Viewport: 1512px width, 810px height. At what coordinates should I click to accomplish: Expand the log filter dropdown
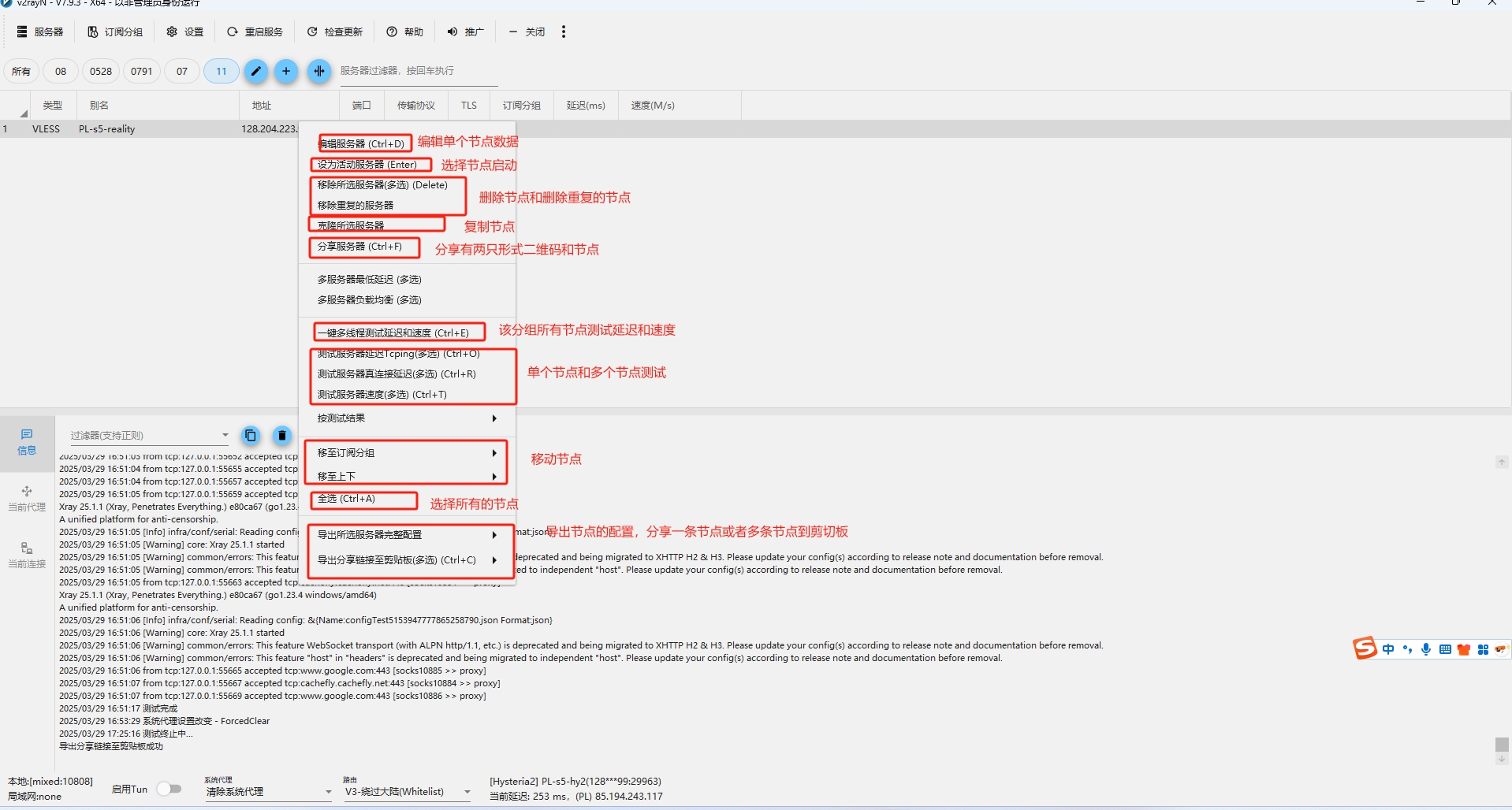point(225,436)
